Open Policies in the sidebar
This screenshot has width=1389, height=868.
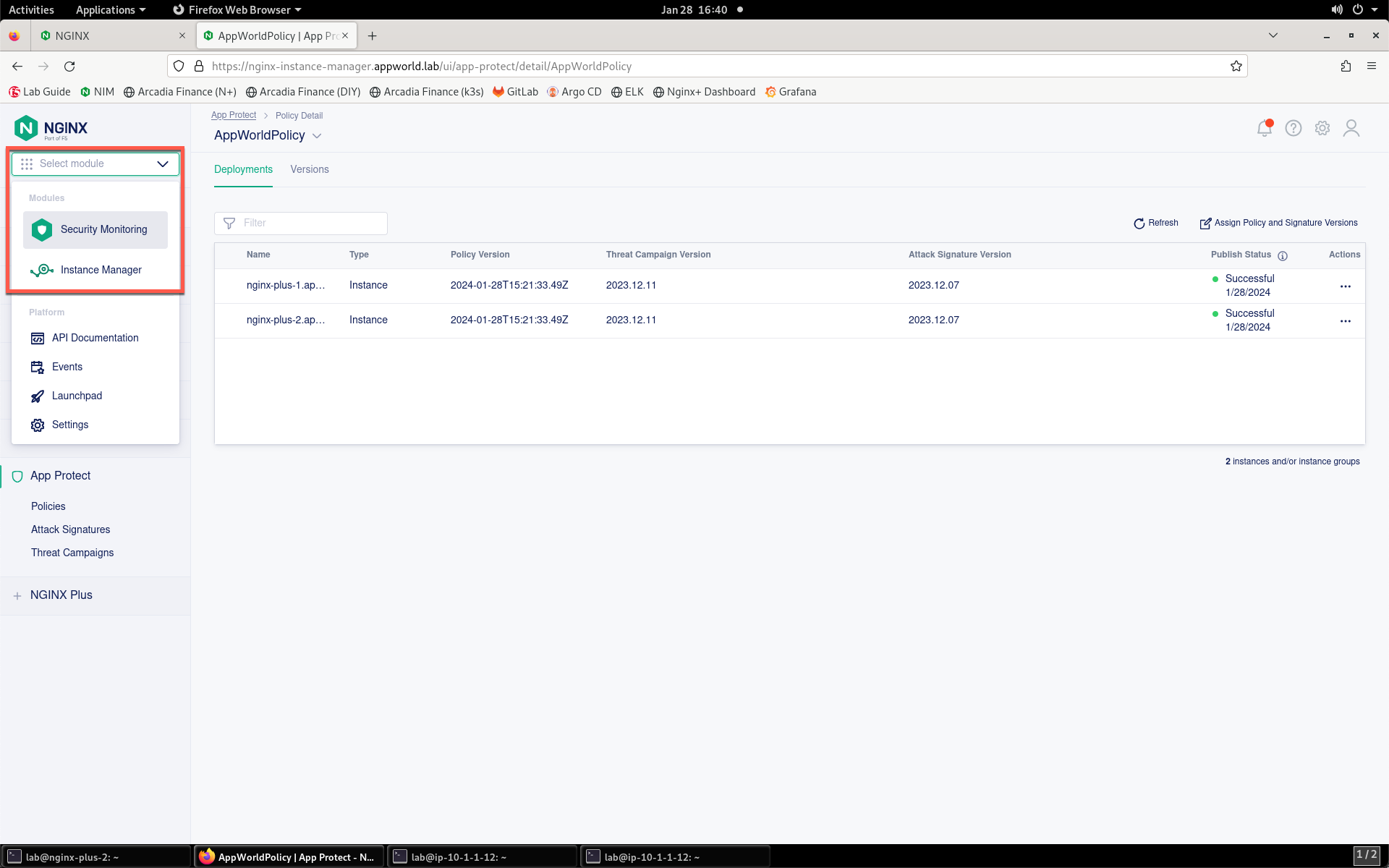(x=48, y=506)
